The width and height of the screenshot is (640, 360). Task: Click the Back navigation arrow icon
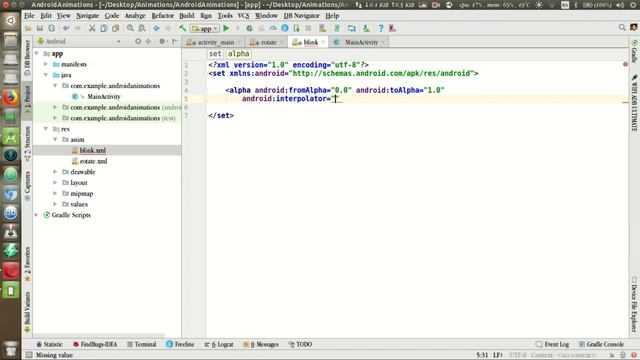[156, 28]
